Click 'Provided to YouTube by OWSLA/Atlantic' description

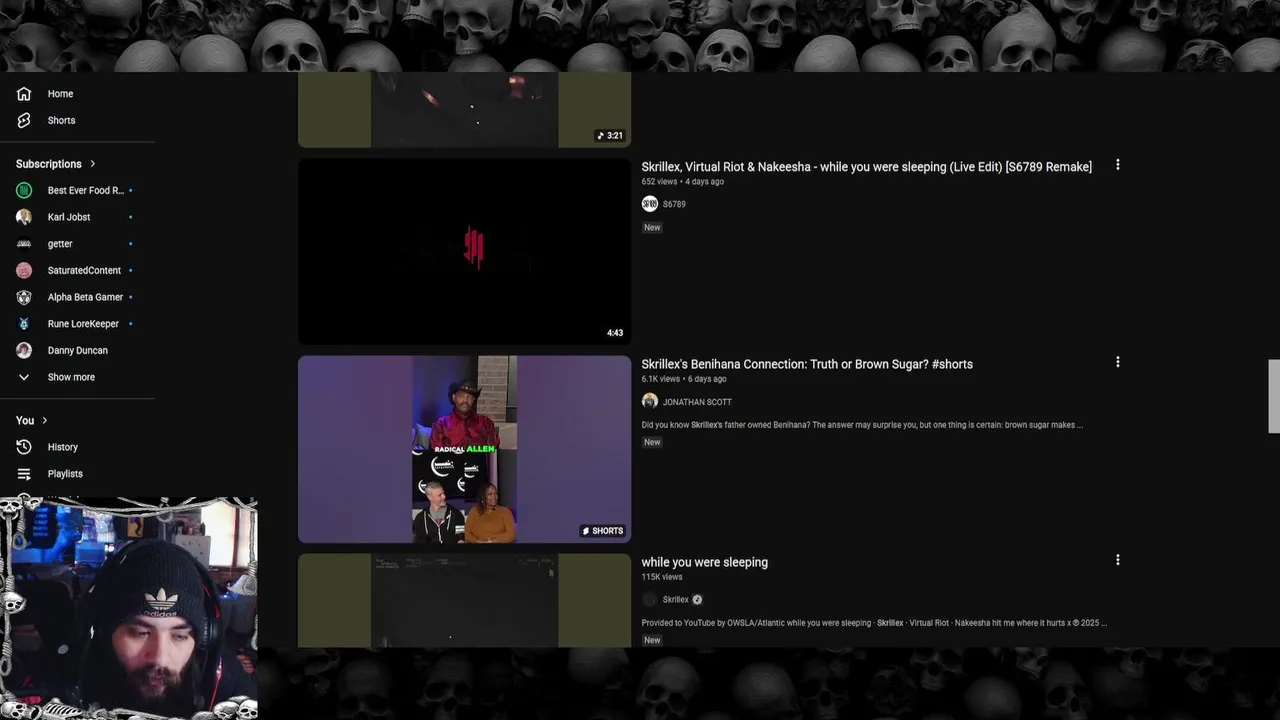874,623
